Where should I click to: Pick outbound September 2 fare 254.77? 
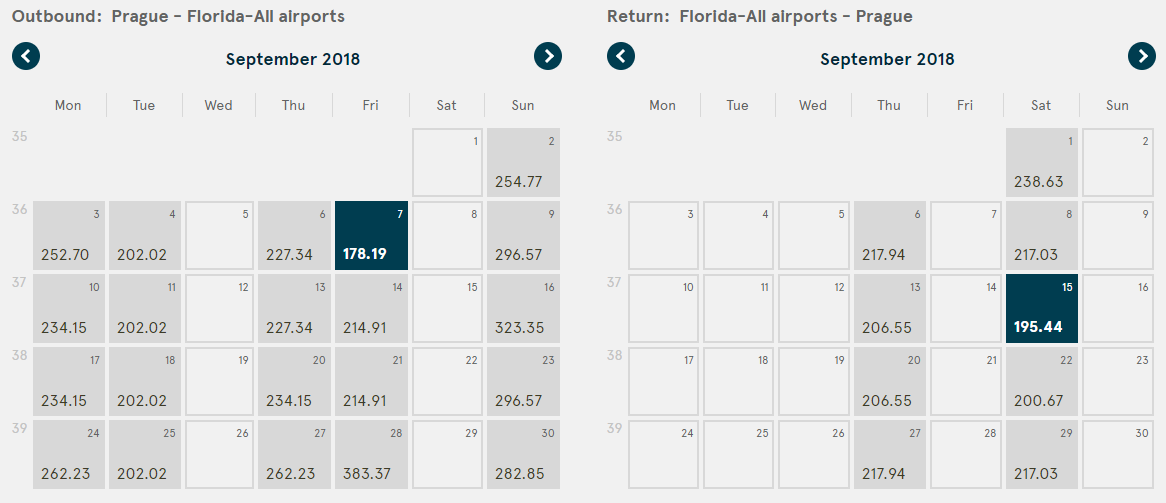coord(523,163)
